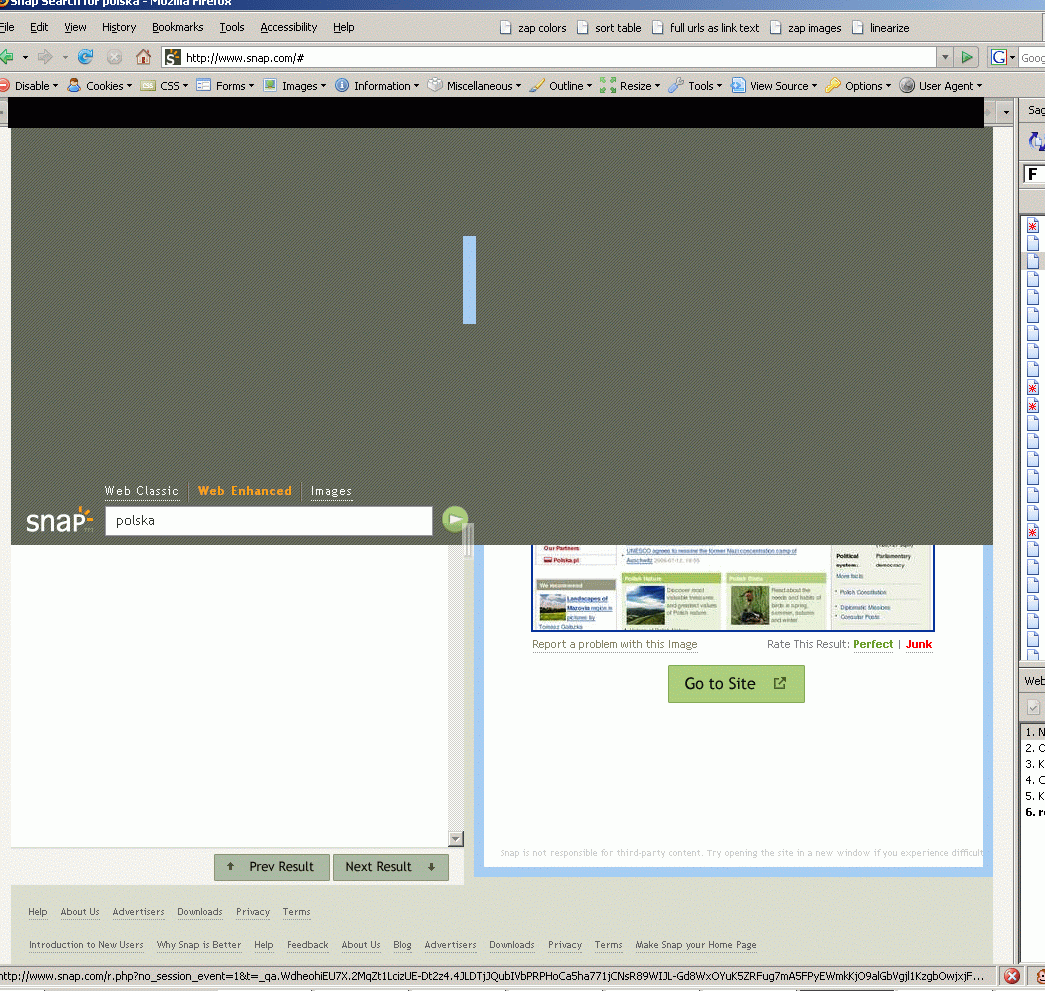Click the zap colors bookmarklet
This screenshot has width=1045, height=991.
(x=532, y=28)
